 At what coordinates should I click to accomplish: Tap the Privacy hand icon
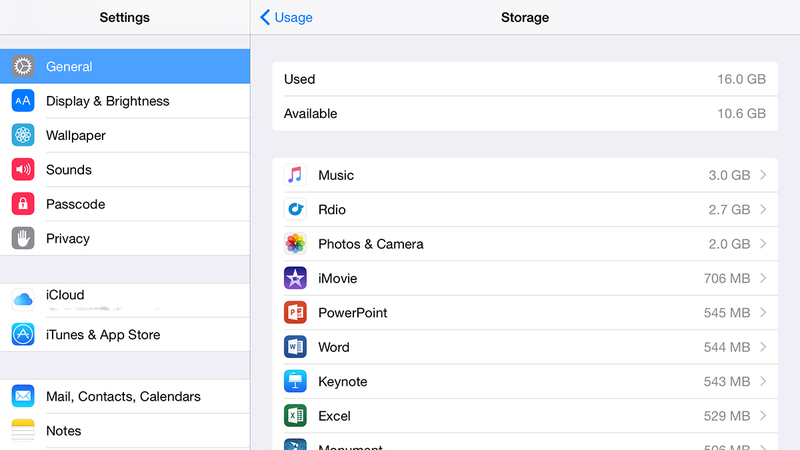coord(23,238)
